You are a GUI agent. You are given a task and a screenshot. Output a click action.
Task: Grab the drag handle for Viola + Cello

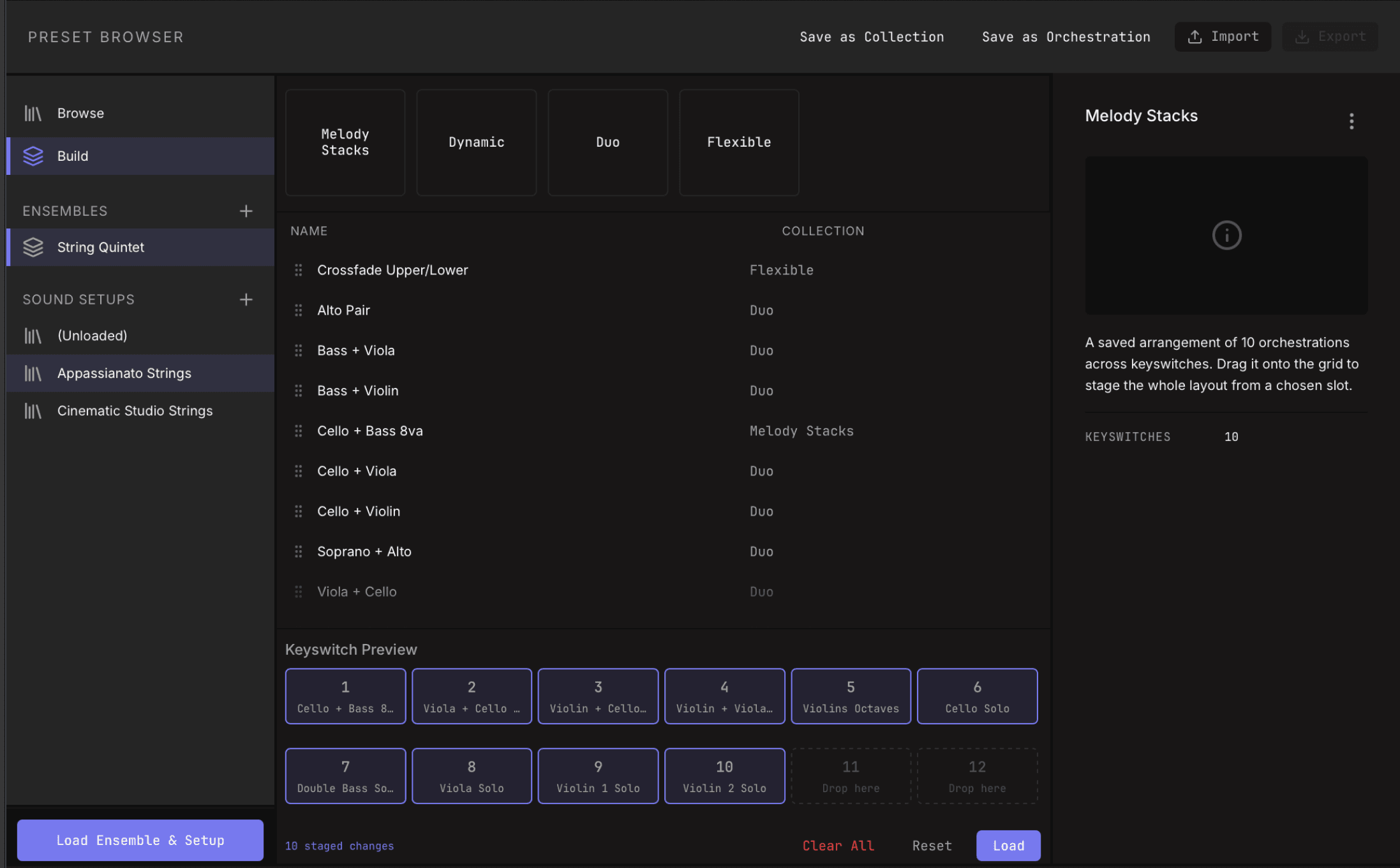tap(298, 592)
